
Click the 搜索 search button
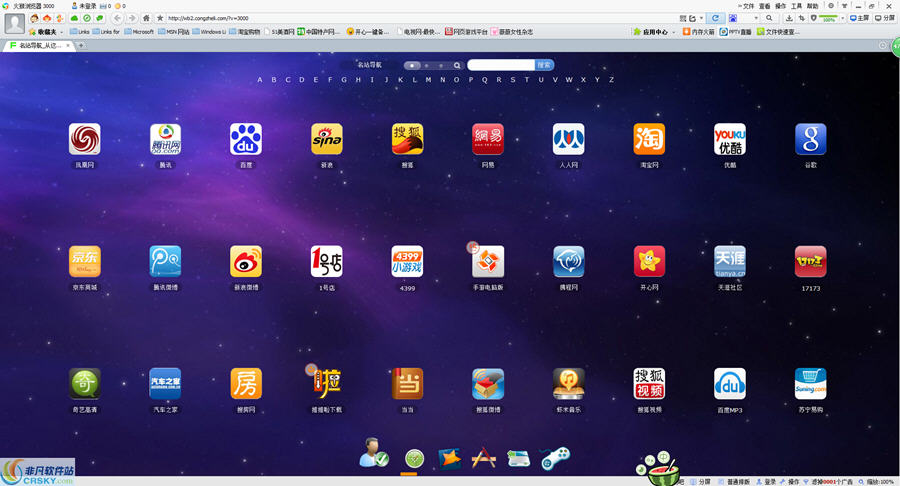[x=544, y=65]
